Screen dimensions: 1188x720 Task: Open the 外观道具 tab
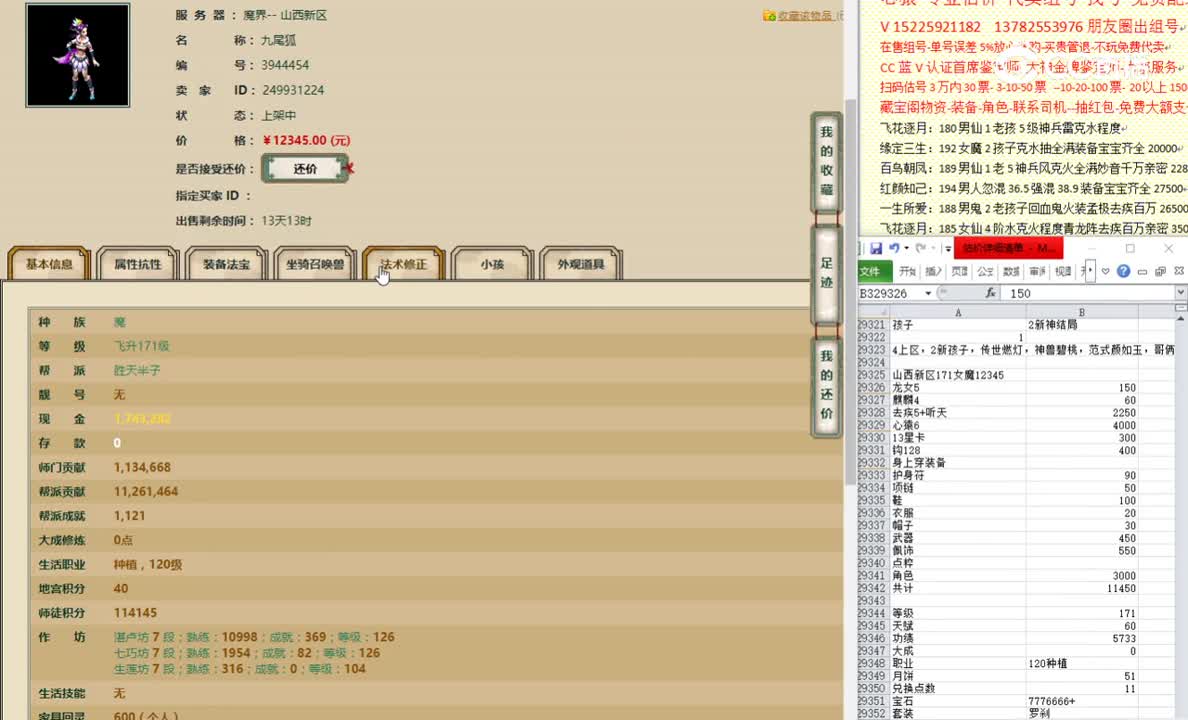tap(580, 263)
